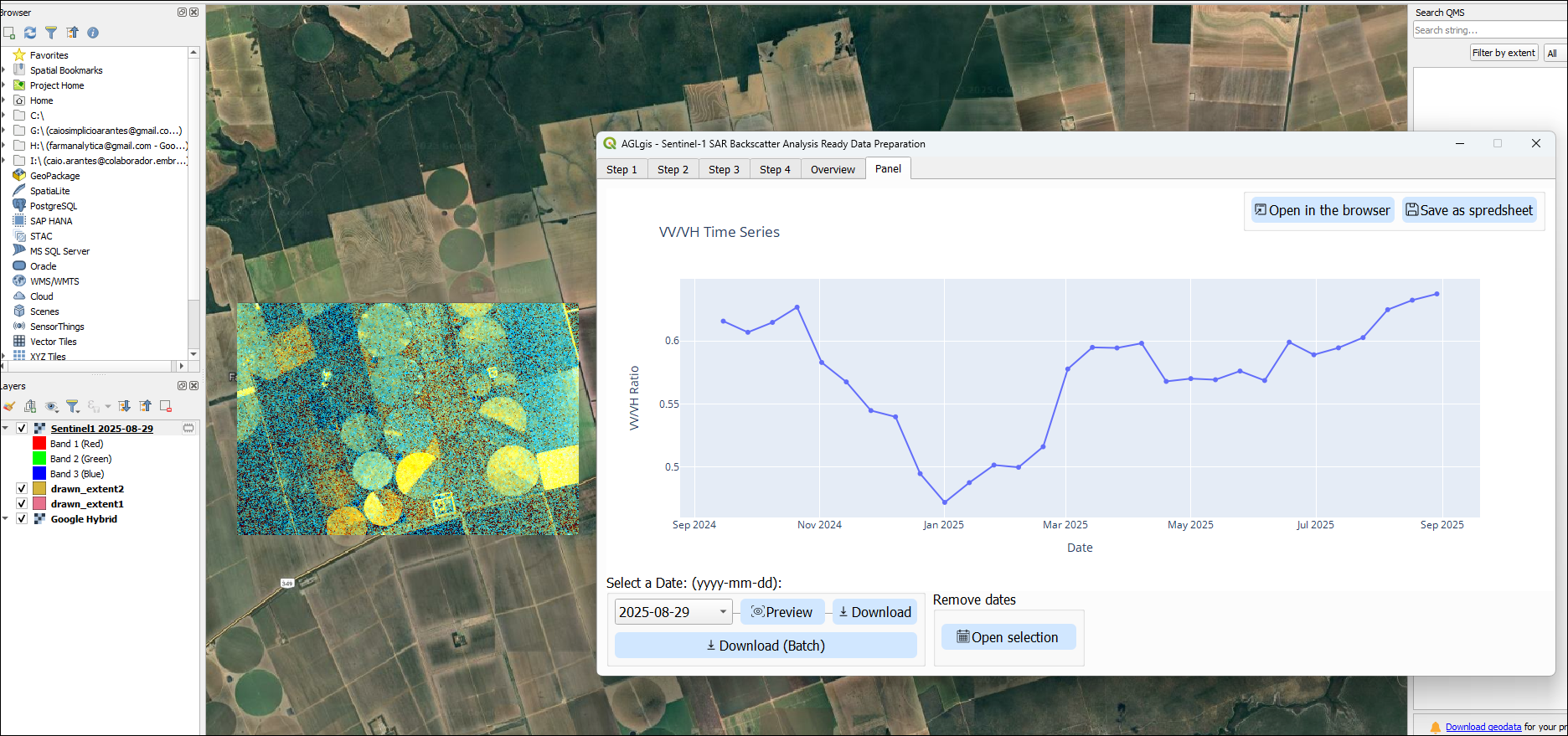The height and width of the screenshot is (736, 1568).
Task: Click the Browser horizontal scrollbar right arrow
Action: click(182, 366)
